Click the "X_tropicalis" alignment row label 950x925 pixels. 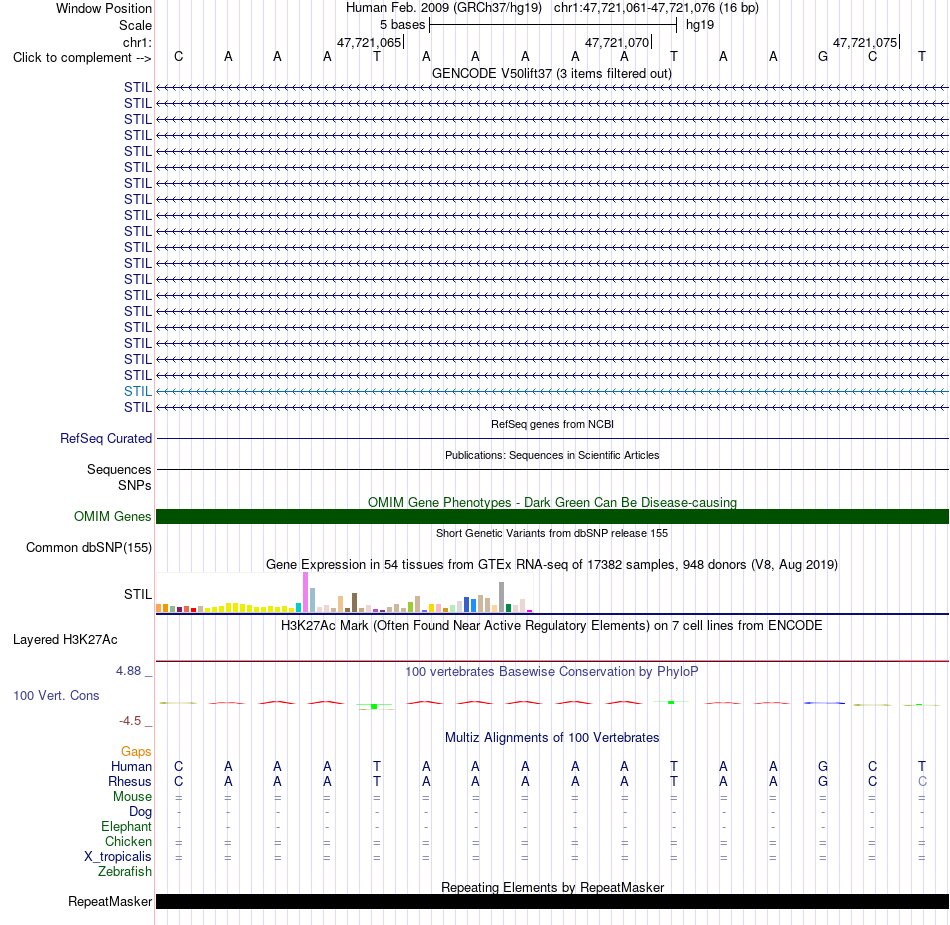pos(118,857)
